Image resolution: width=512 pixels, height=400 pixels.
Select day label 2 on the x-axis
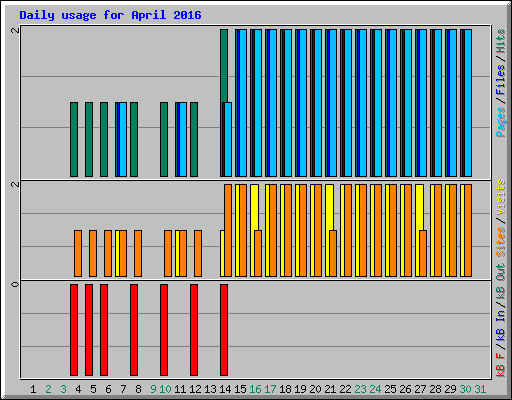48,389
